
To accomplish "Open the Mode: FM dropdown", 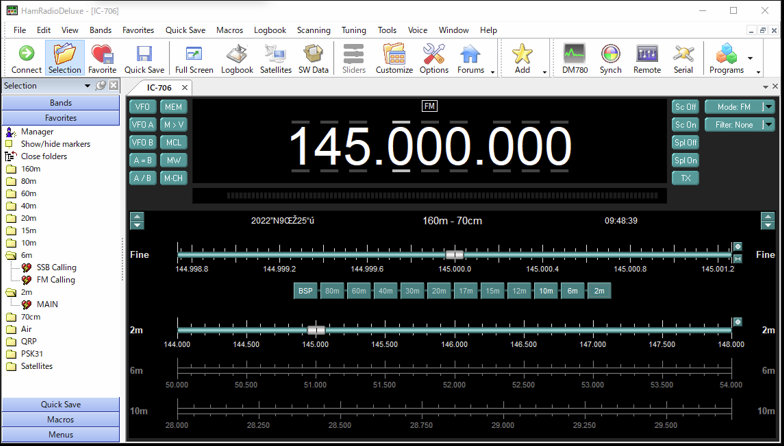I will coord(740,106).
